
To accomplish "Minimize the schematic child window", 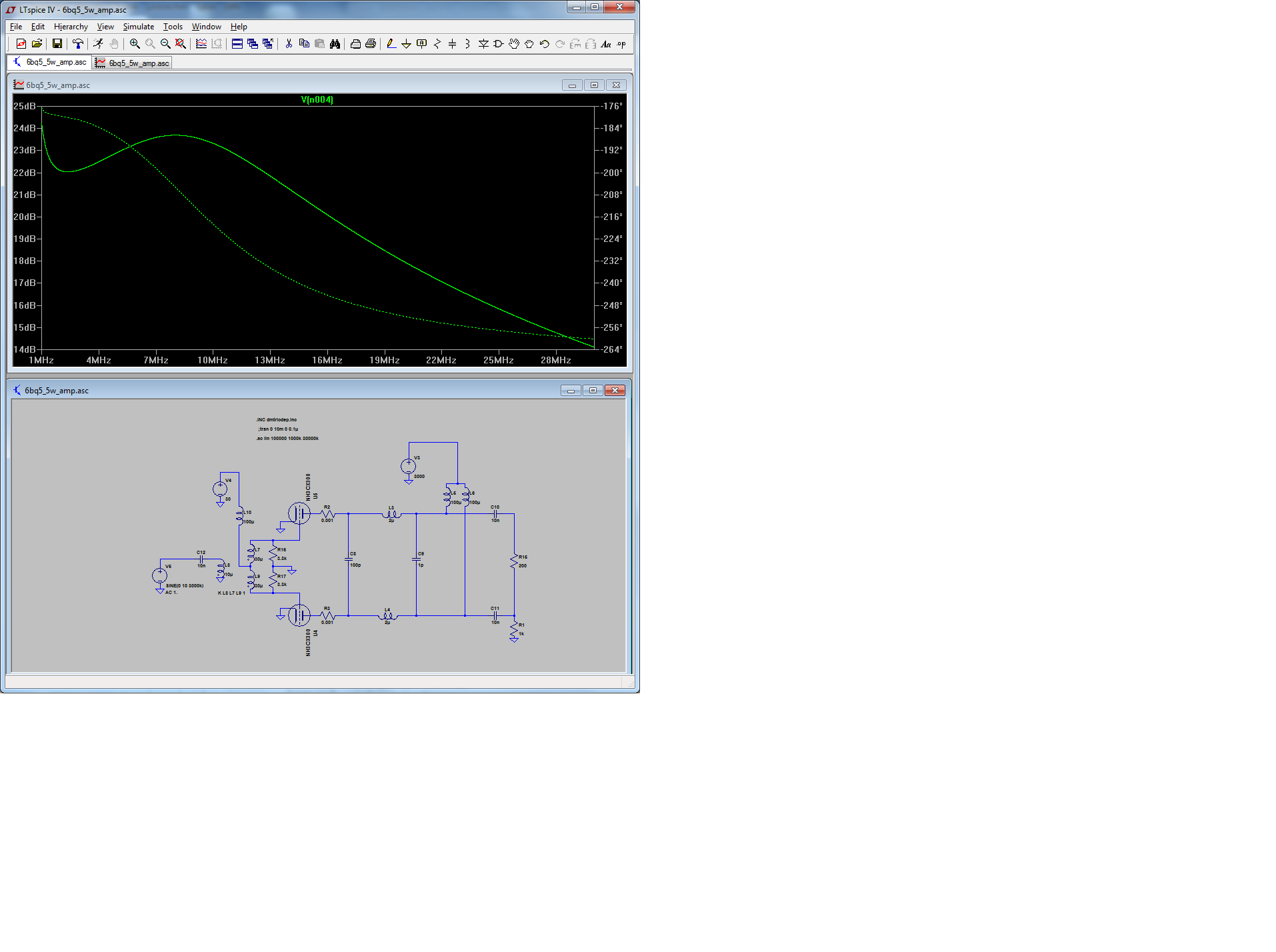I will pyautogui.click(x=571, y=390).
